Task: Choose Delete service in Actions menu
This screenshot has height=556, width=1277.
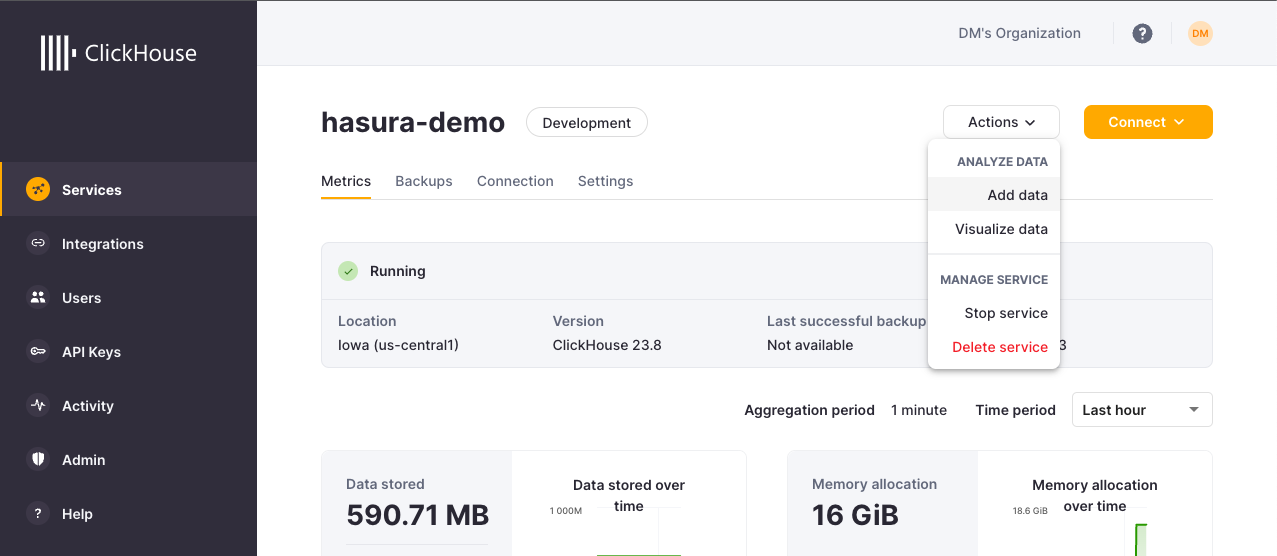Action: (994, 347)
